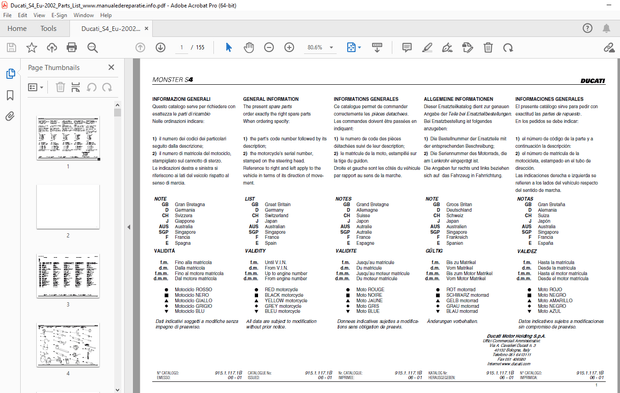Zoom in with plus button
Screen dimensions: 620x393
tap(289, 47)
